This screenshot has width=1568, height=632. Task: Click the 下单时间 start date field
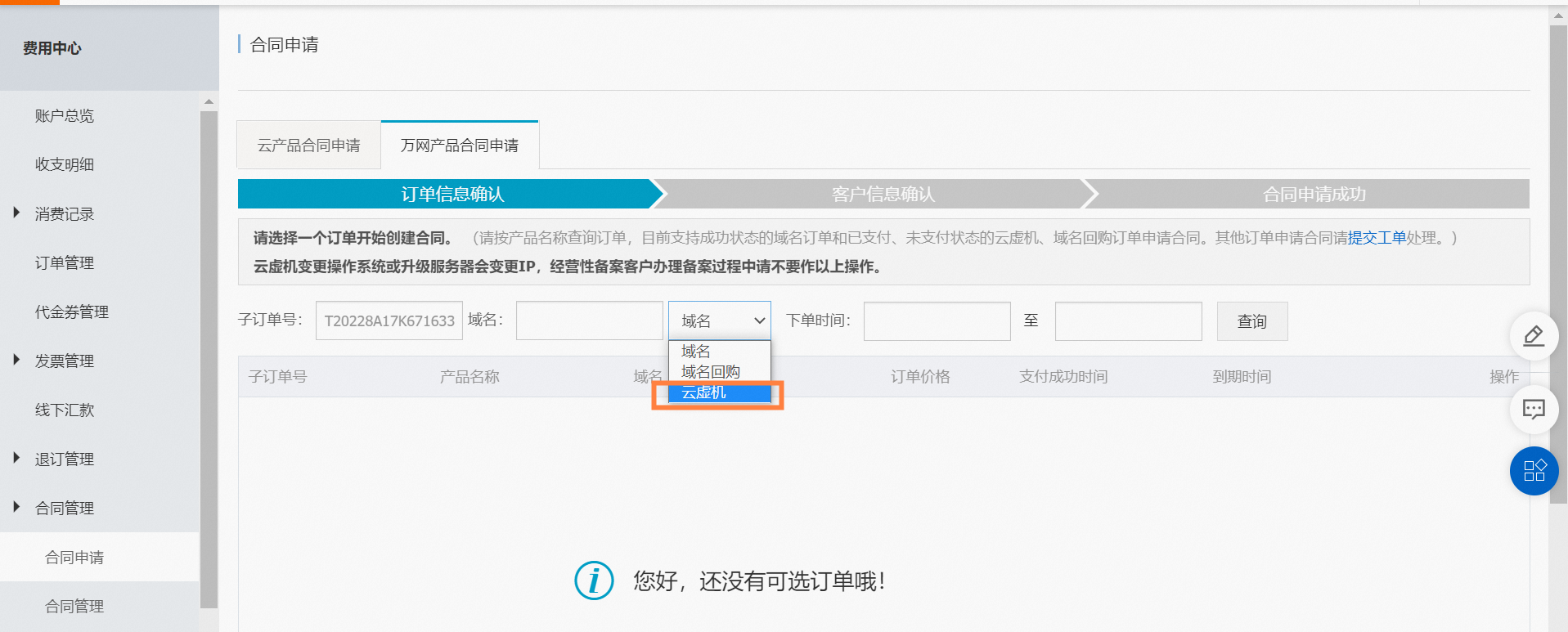click(937, 321)
